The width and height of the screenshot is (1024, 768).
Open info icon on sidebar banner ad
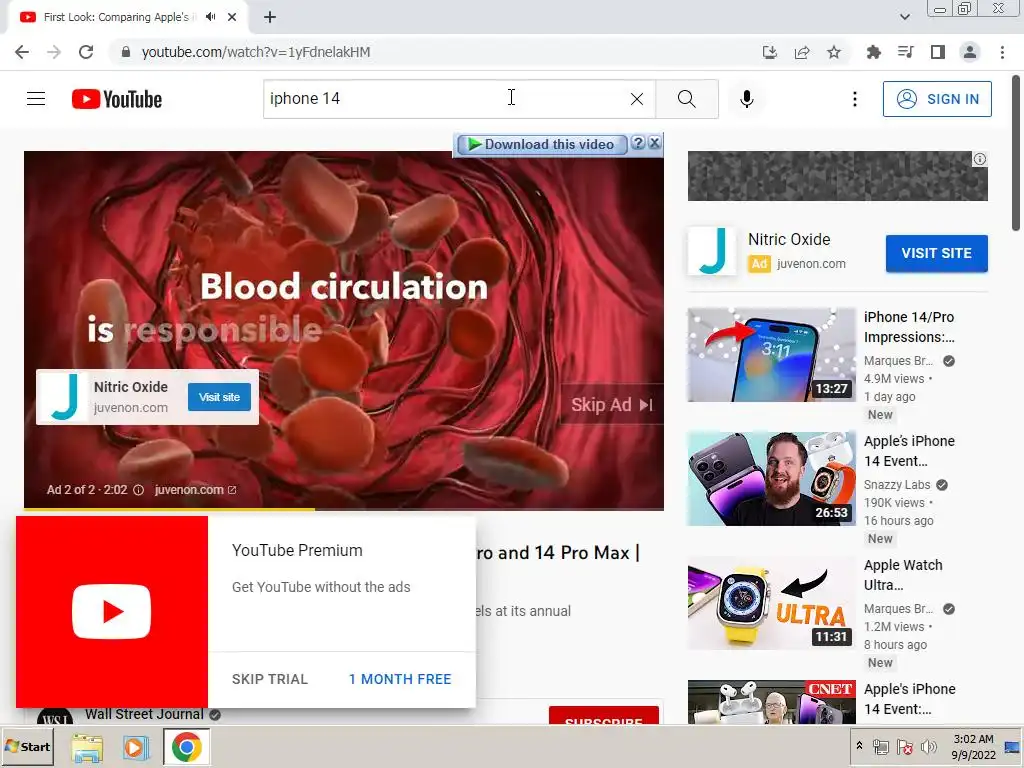(980, 159)
